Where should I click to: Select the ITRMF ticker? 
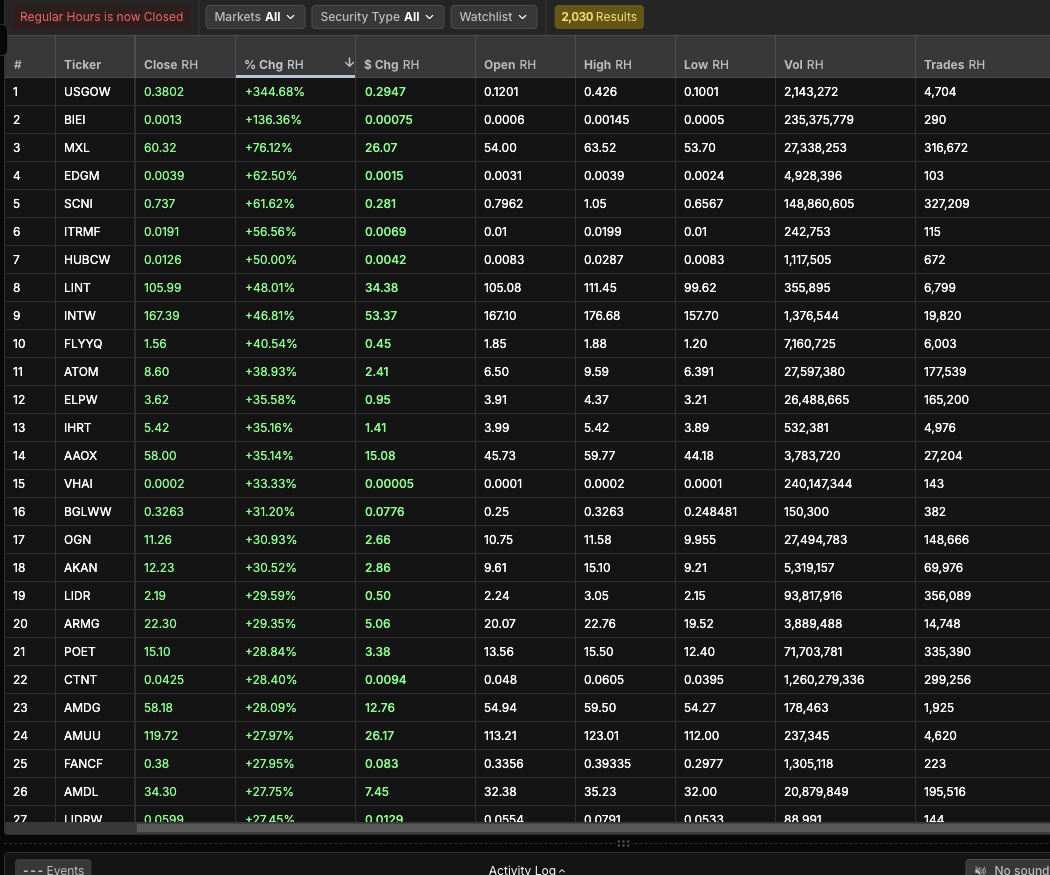point(82,232)
